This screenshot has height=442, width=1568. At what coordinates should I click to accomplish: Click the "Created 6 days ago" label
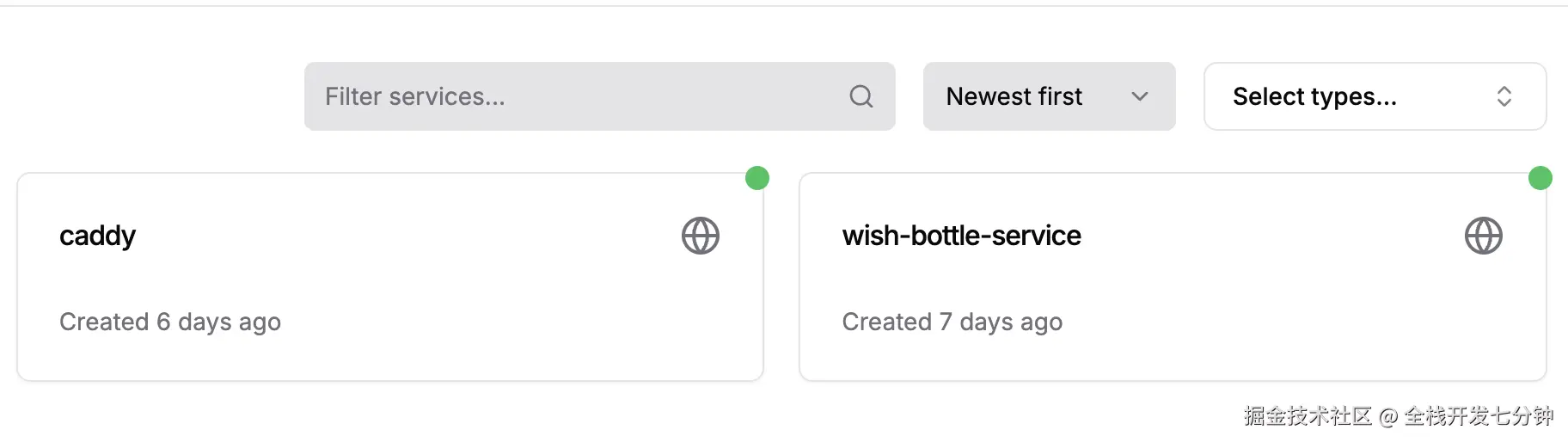[x=170, y=322]
